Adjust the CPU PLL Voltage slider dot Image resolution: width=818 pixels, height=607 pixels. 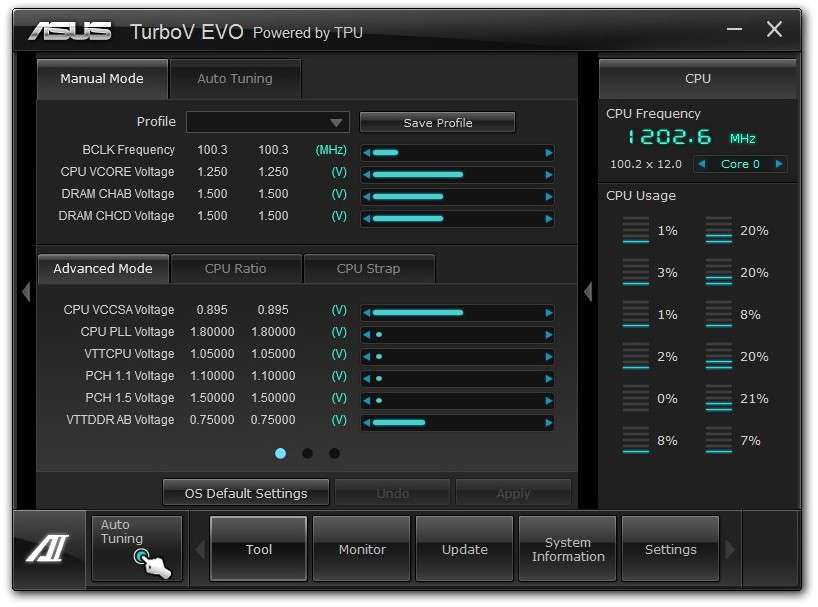379,335
